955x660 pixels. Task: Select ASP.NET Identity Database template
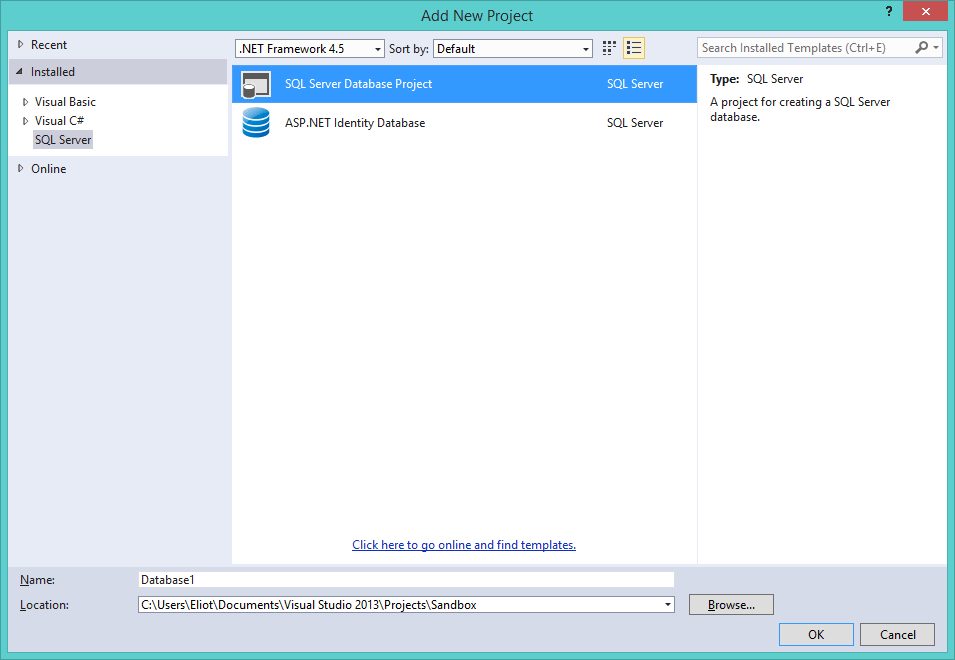(464, 122)
